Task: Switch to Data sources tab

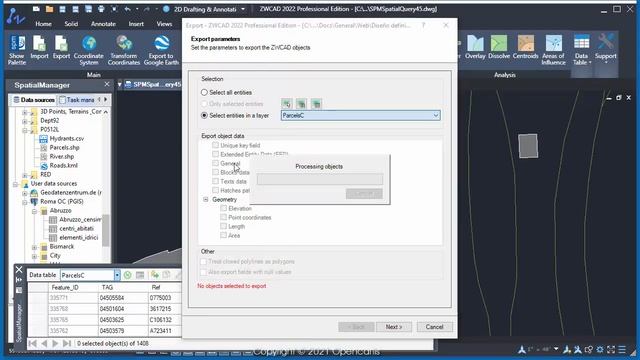Action: coord(33,100)
